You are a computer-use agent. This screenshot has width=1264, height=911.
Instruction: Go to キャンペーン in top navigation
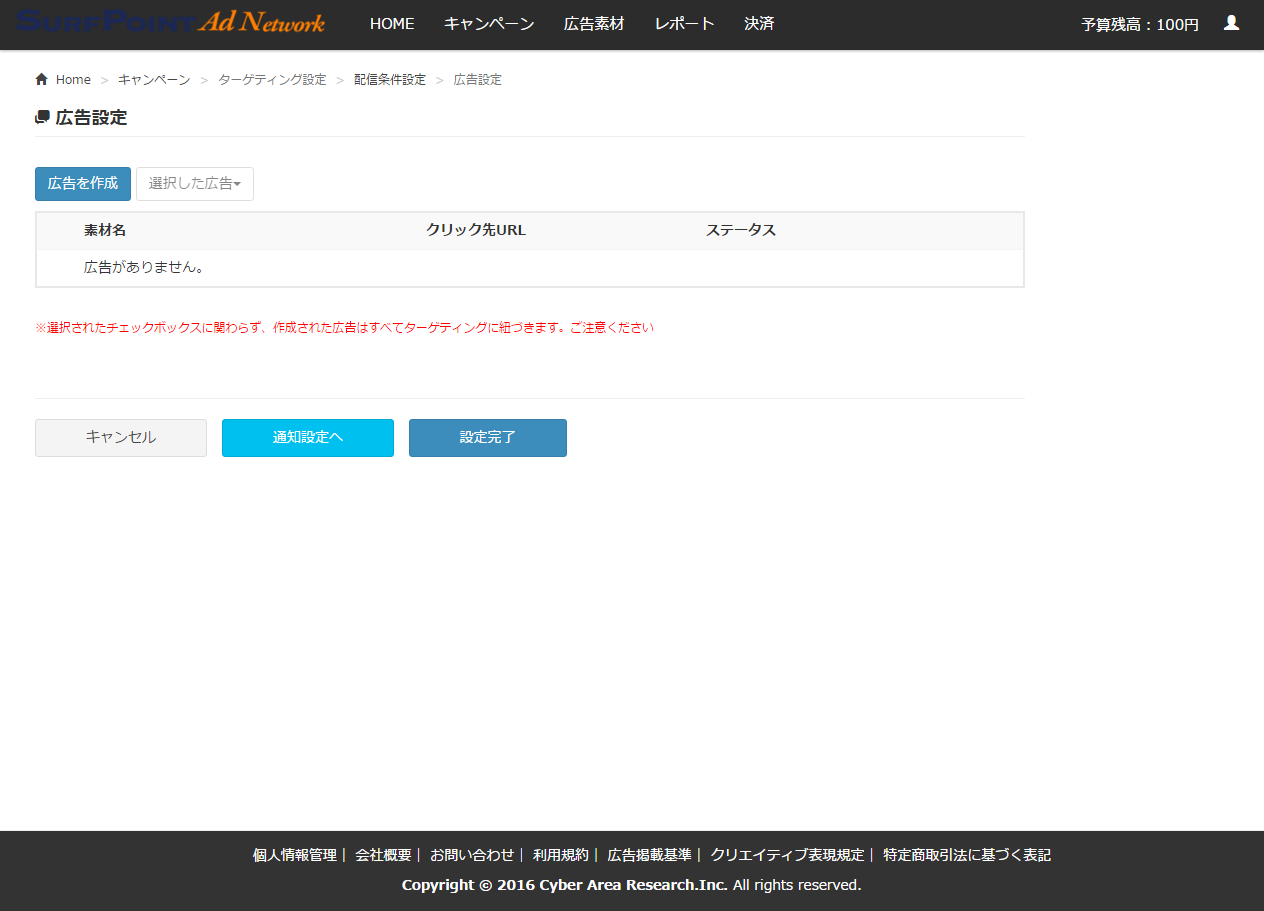click(489, 24)
